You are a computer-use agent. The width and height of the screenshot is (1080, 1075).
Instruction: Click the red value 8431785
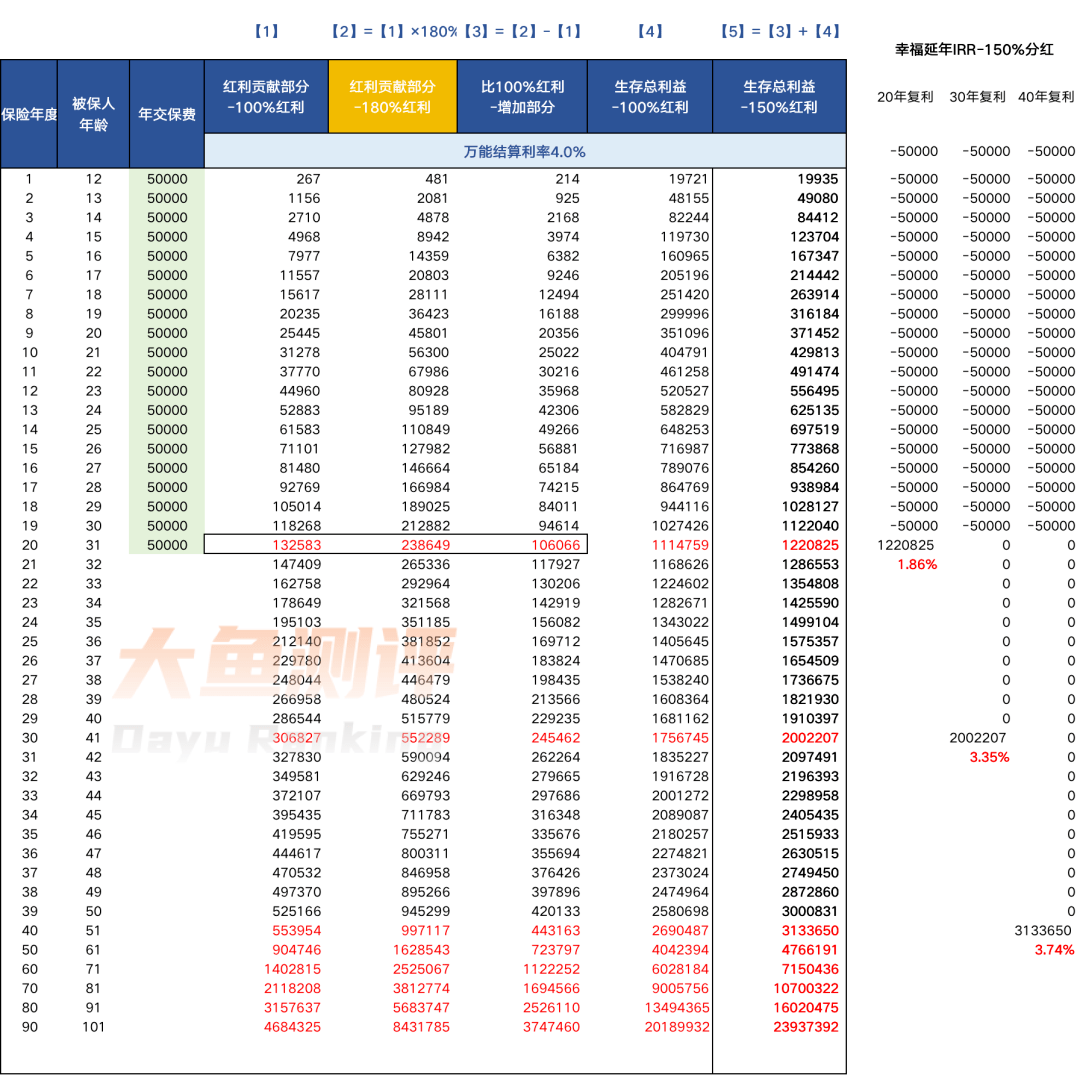pyautogui.click(x=421, y=1027)
